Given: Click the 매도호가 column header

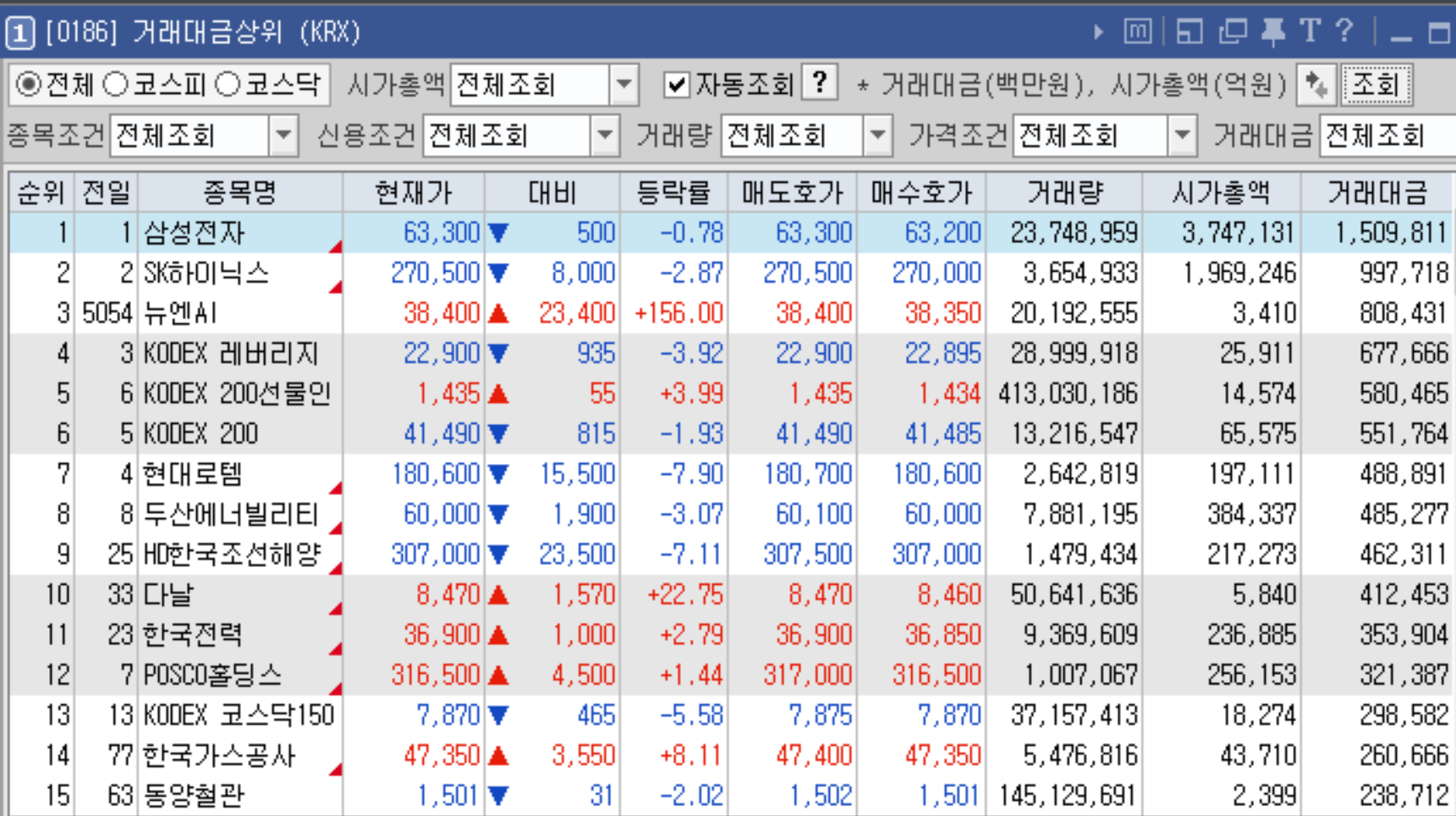Looking at the screenshot, I should [792, 193].
